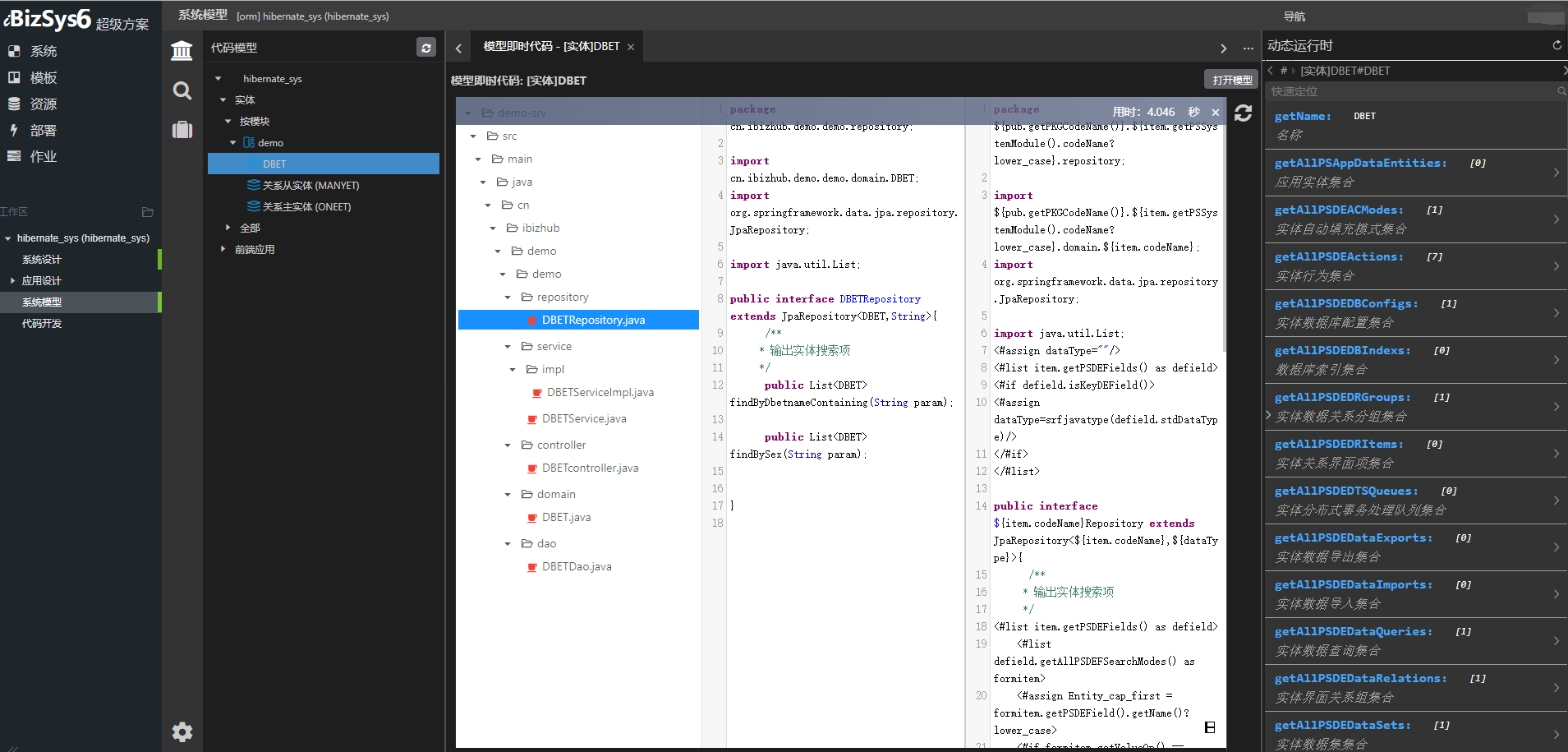Select the 模型即时代码 [实体]DBET tab
1568x752 pixels.
pyautogui.click(x=551, y=47)
